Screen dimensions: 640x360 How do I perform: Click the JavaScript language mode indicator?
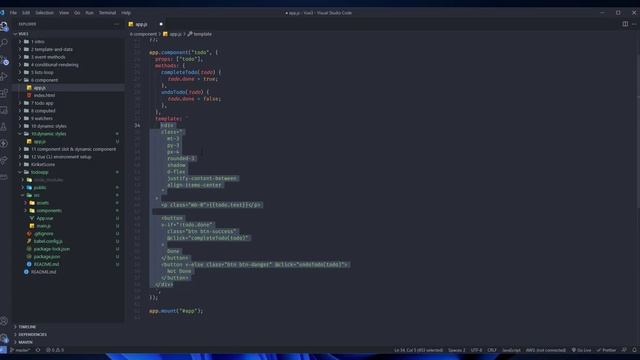coord(511,350)
